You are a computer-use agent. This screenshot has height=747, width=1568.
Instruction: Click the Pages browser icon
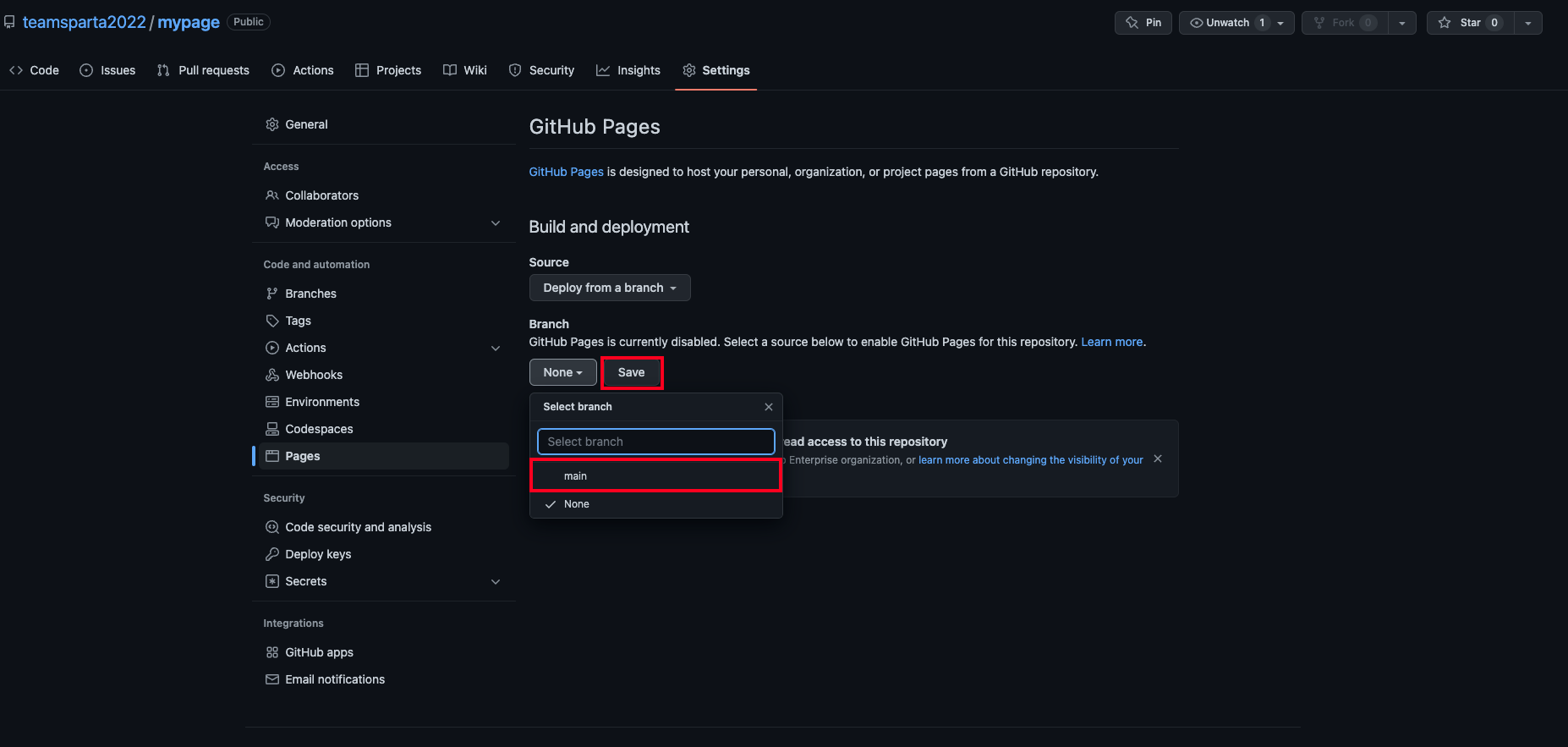coord(272,456)
